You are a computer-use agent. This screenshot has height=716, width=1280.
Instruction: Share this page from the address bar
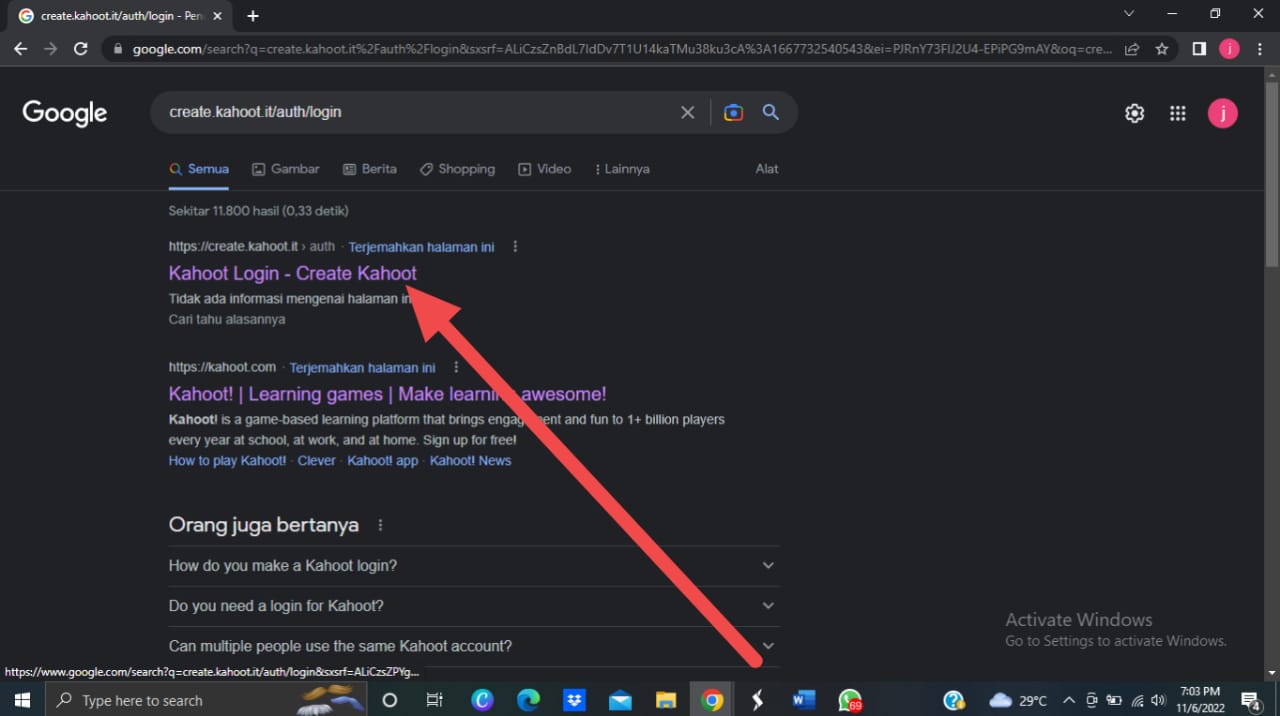[x=1132, y=48]
